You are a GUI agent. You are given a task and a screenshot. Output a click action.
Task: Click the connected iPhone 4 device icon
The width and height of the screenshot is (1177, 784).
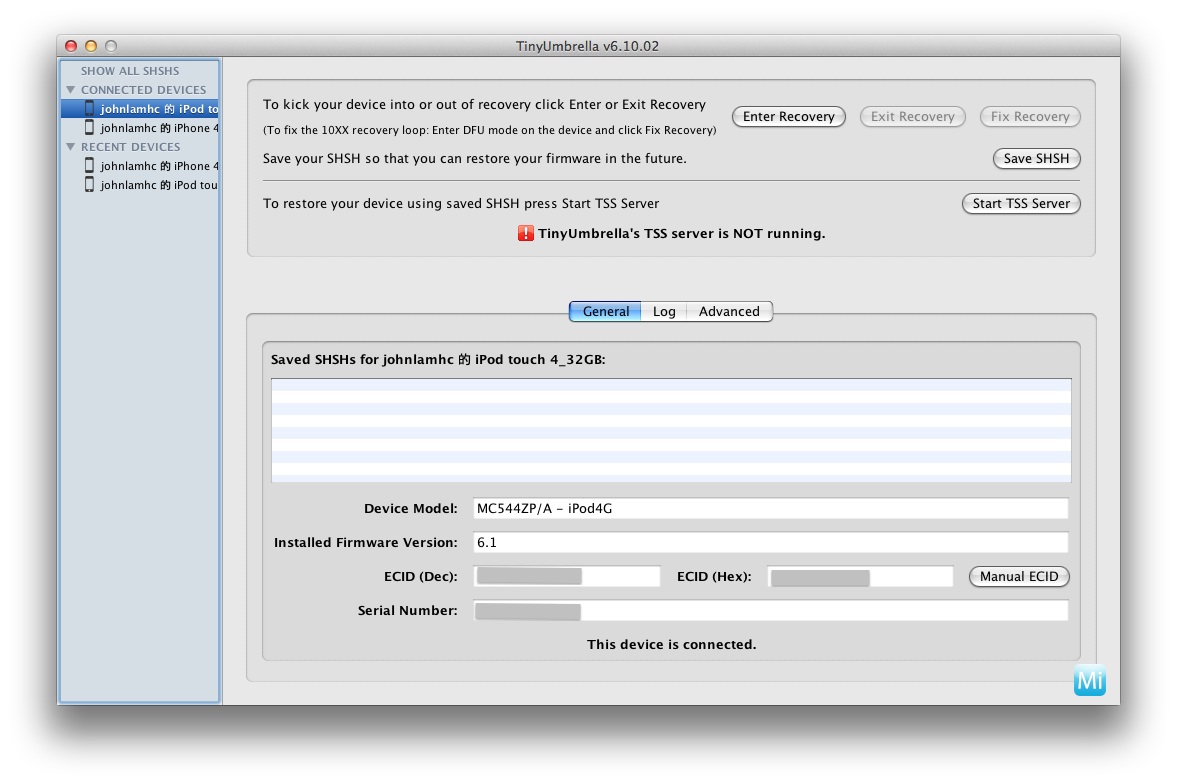pyautogui.click(x=89, y=128)
